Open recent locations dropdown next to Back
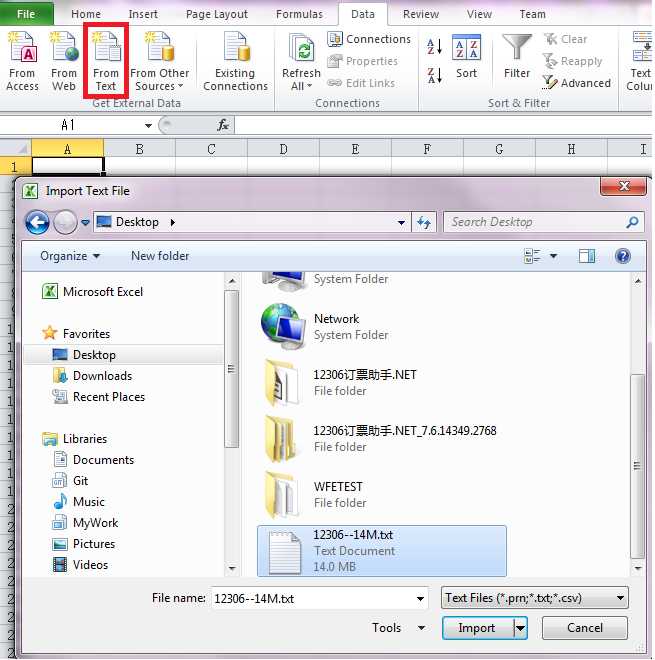Viewport: 655px width, 660px height. (x=85, y=222)
